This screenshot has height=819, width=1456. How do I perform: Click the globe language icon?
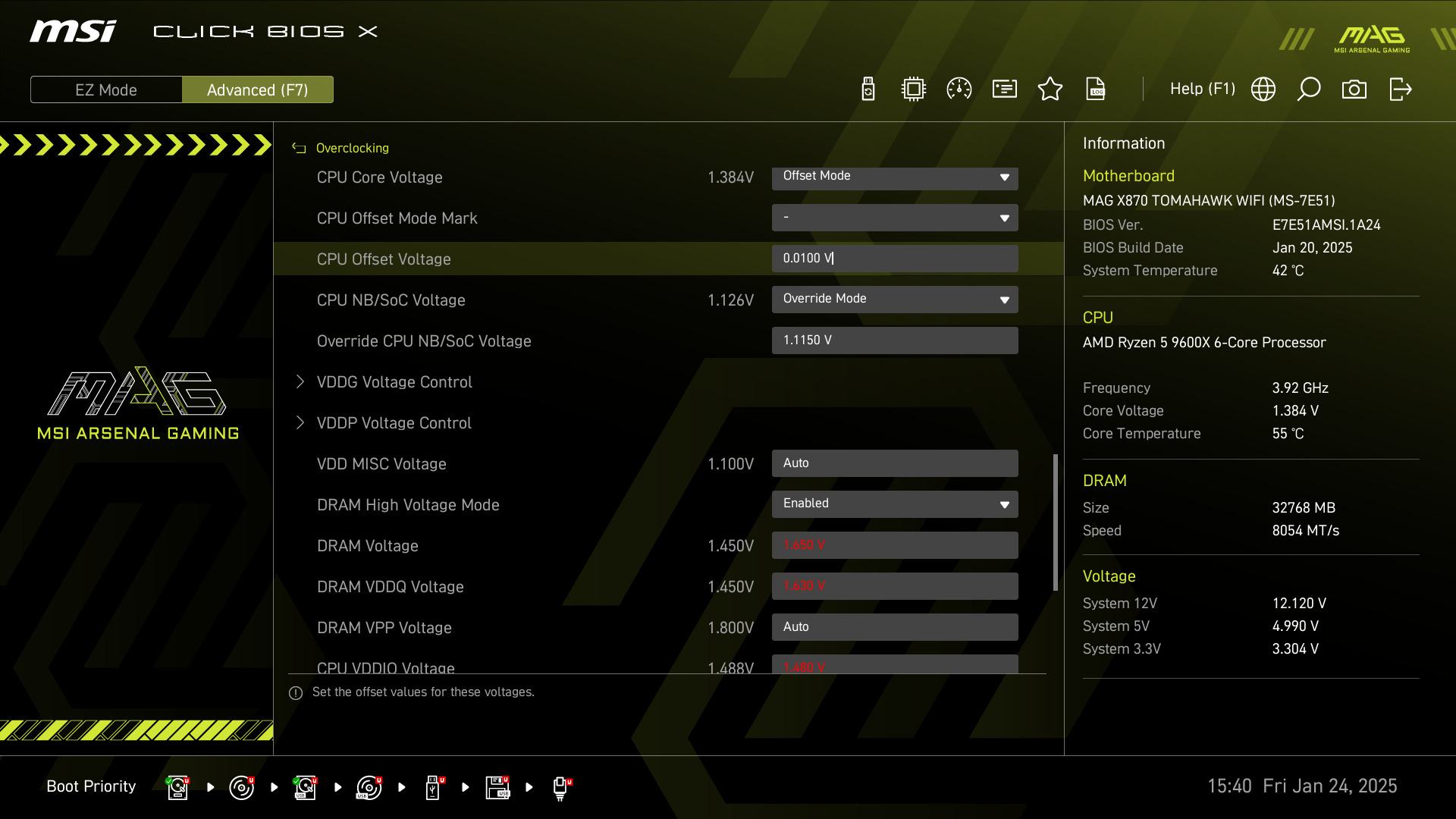coord(1263,89)
